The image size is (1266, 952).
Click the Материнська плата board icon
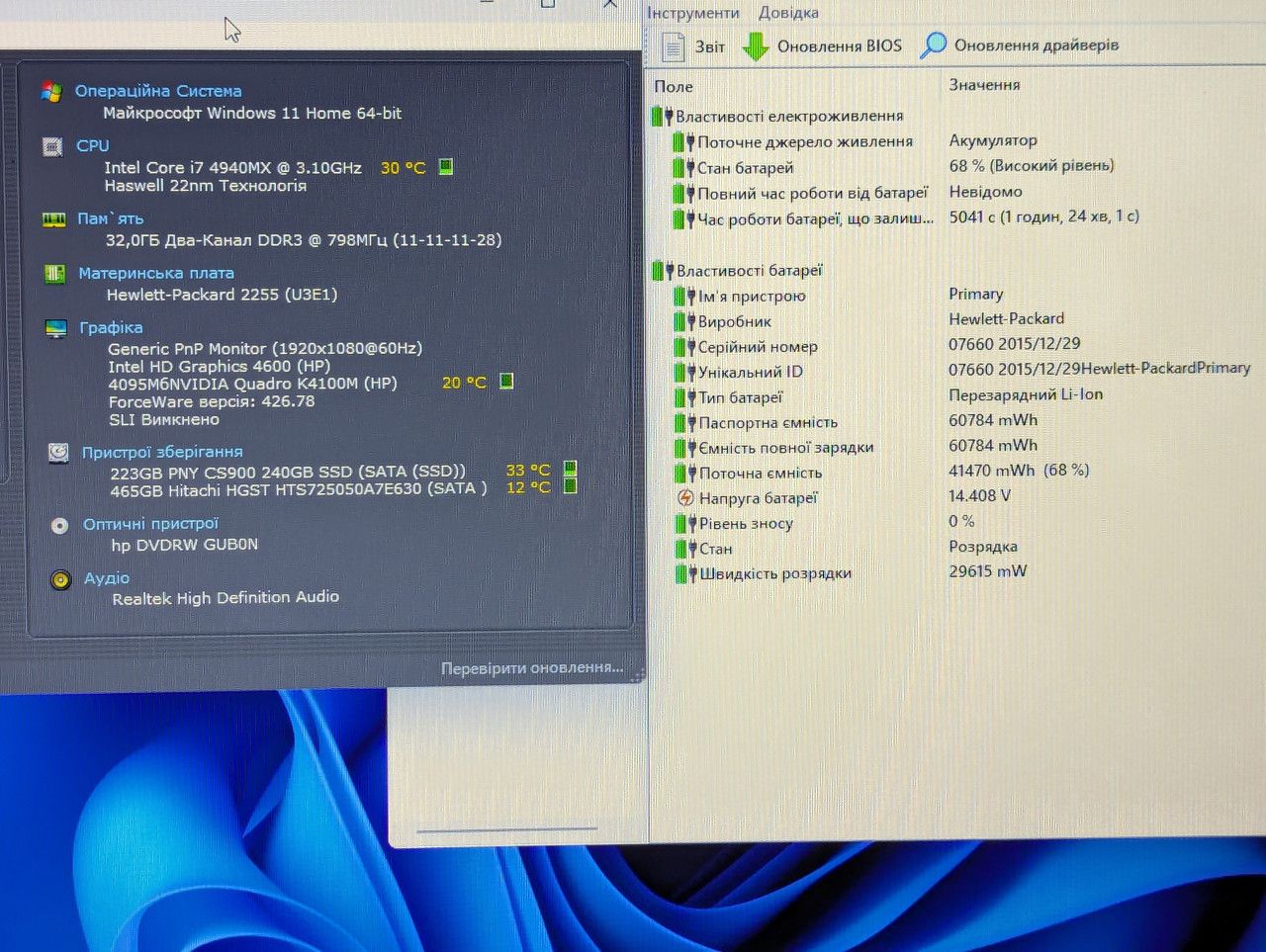coord(54,274)
